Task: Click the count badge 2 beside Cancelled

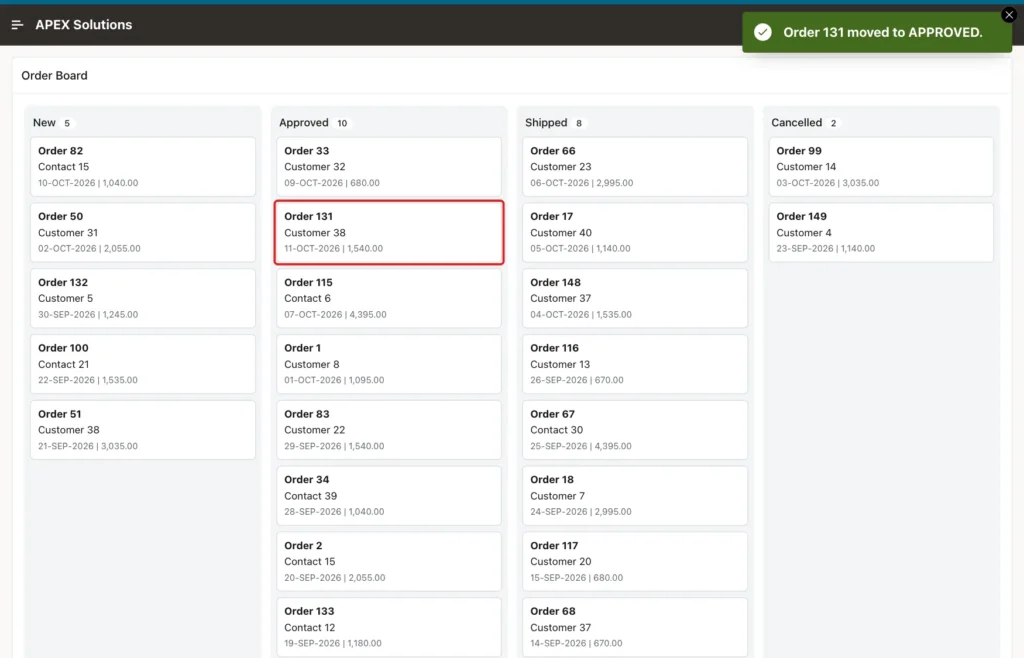Action: click(833, 123)
